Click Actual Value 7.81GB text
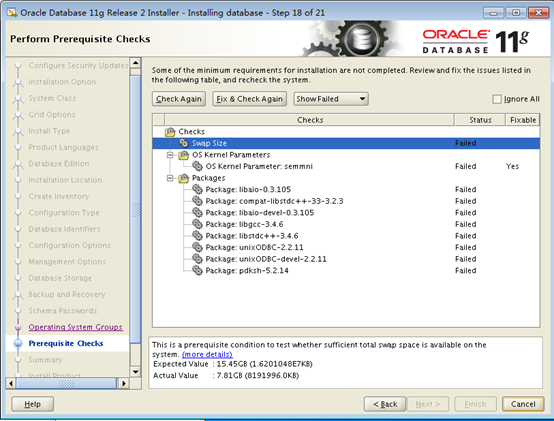554x421 pixels. 226,375
